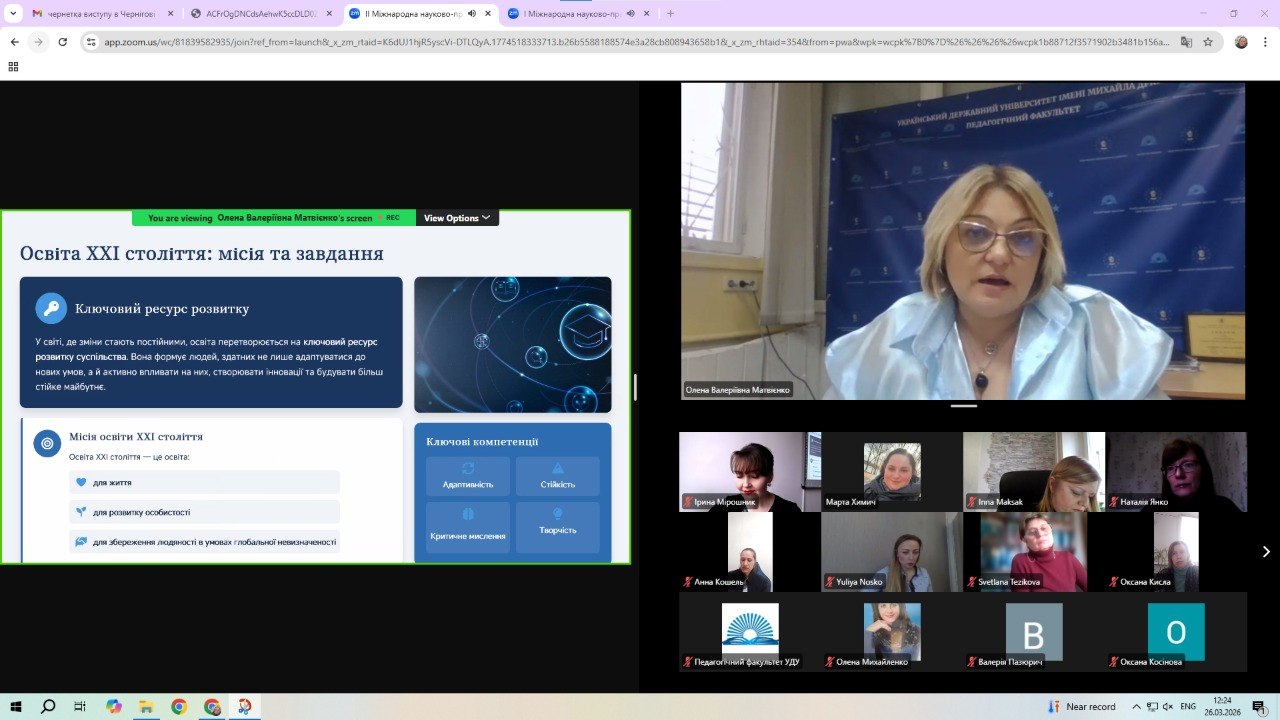Open the Chrome tab search dropdown
This screenshot has height=720, width=1280.
tap(13, 14)
